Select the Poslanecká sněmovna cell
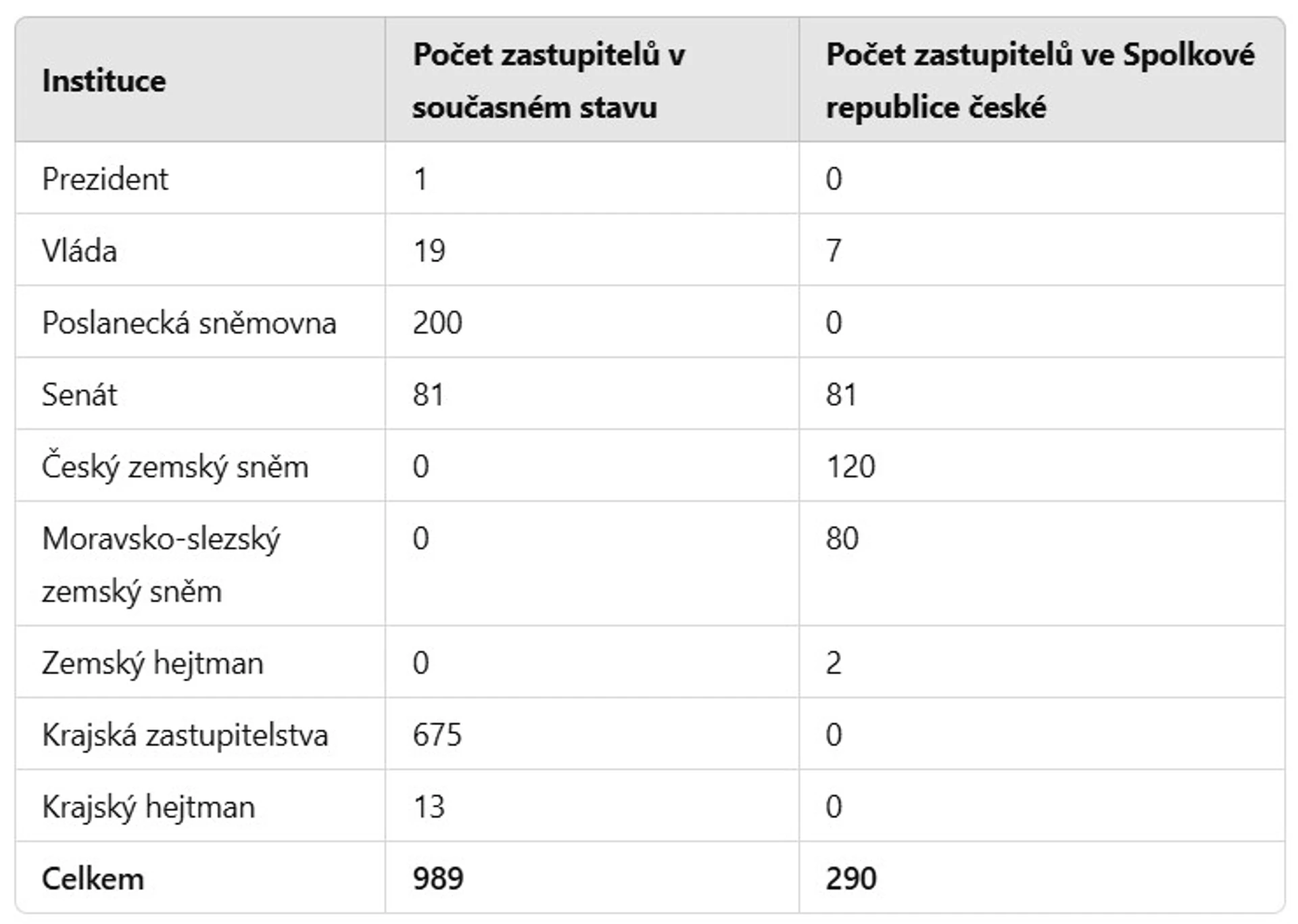Screen dimensions: 1298x924 (189, 322)
